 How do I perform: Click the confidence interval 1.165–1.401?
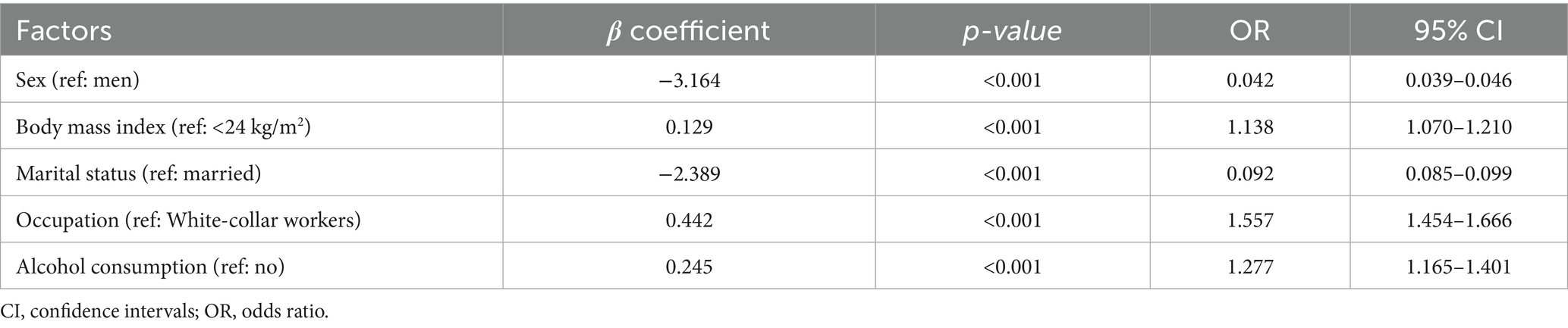[1458, 267]
